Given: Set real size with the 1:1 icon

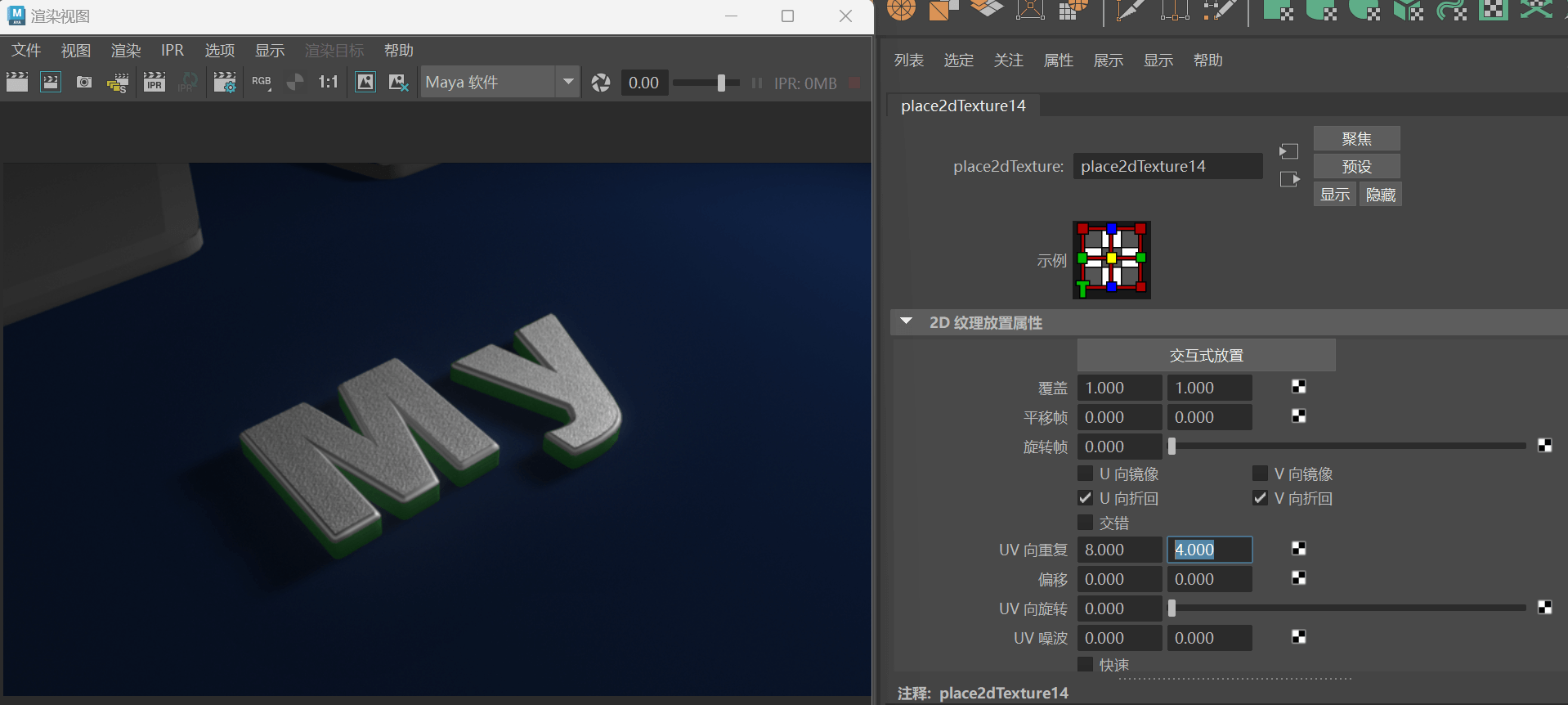Looking at the screenshot, I should (328, 83).
